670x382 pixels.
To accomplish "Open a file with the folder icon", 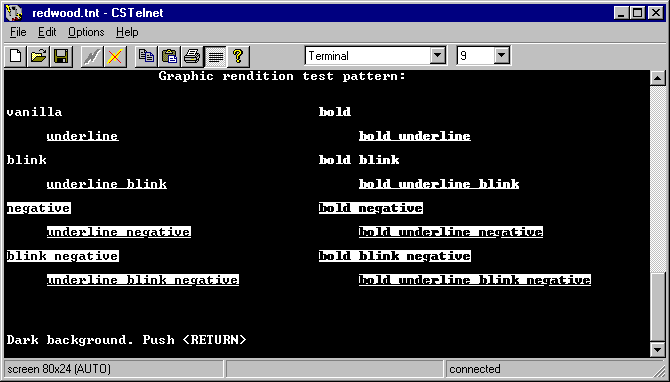I will [38, 56].
